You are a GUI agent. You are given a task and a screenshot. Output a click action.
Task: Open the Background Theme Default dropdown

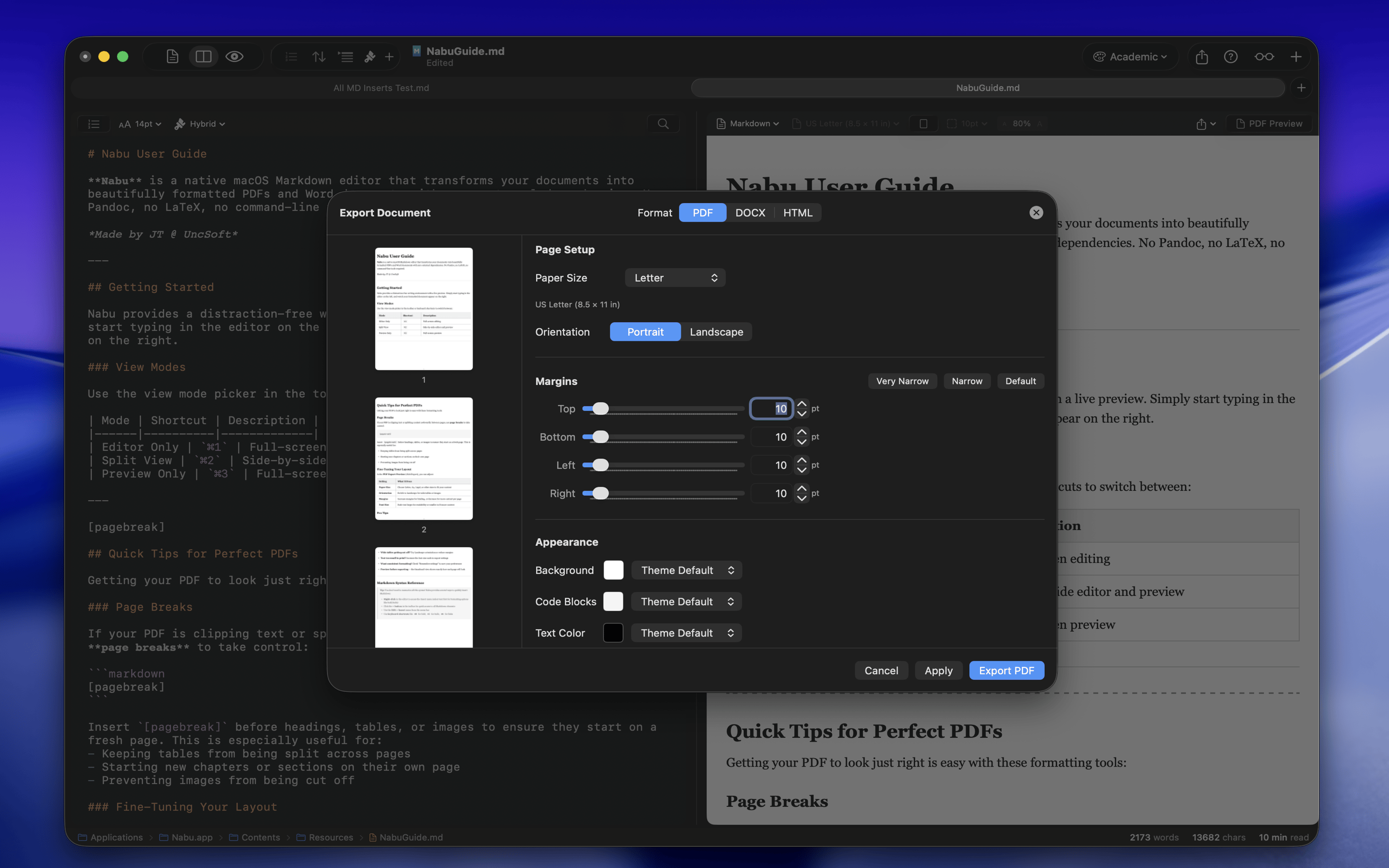click(x=686, y=570)
